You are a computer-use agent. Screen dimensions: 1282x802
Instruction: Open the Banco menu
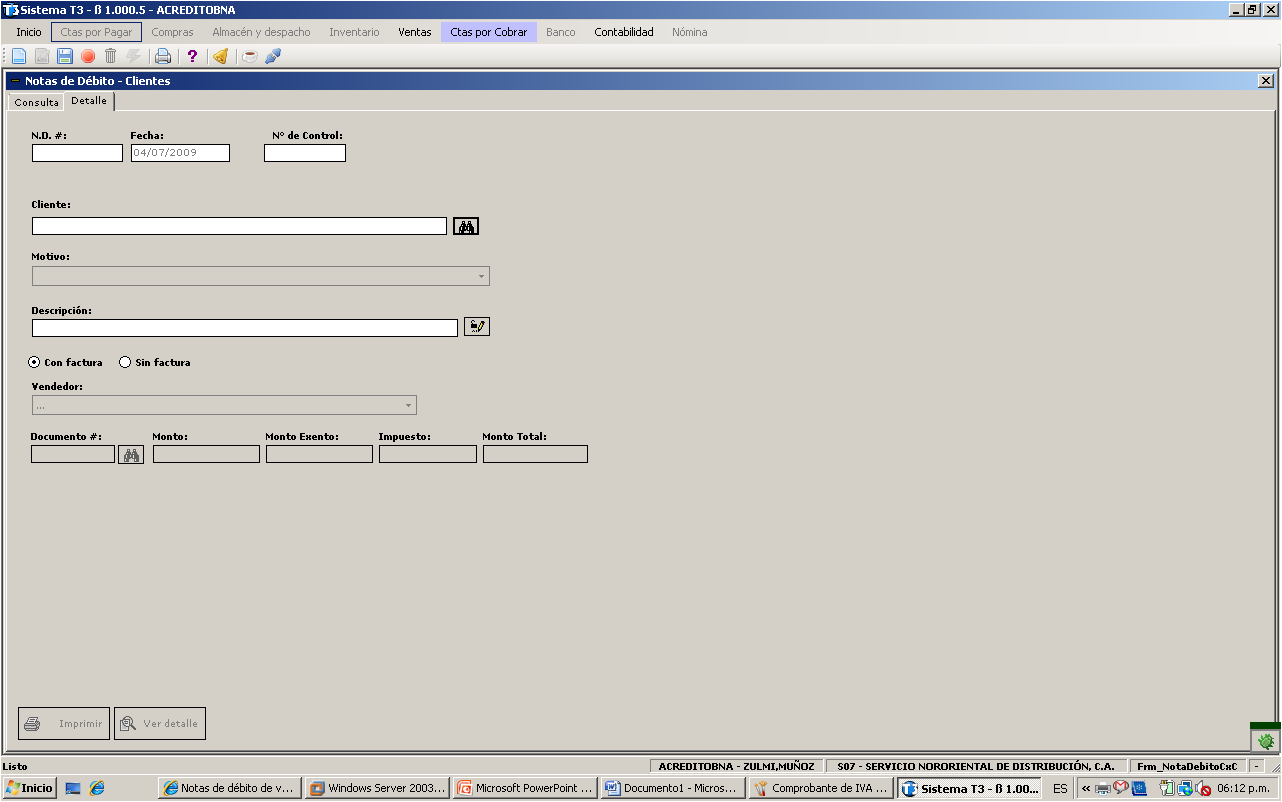561,32
